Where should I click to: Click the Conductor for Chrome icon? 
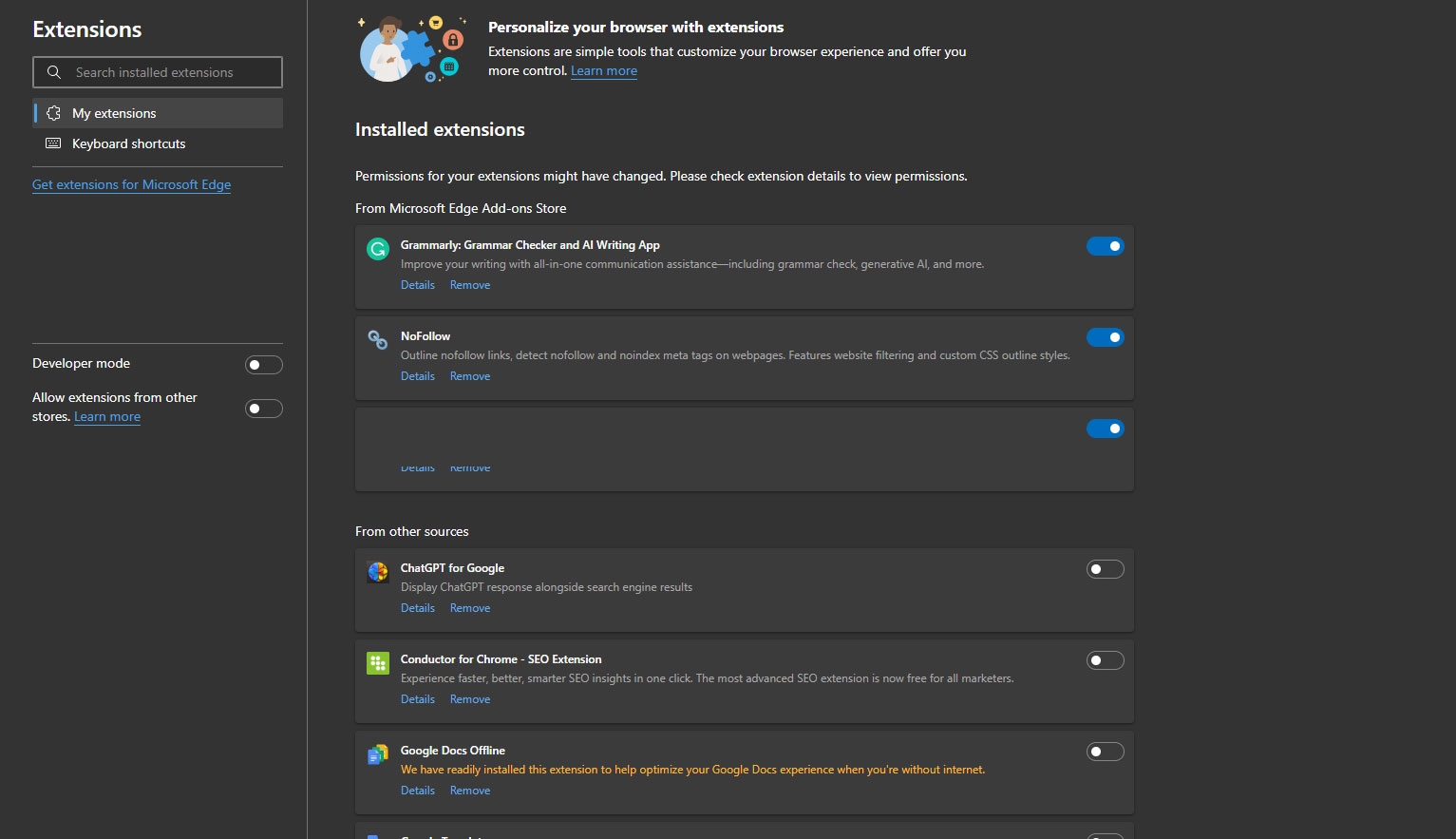(377, 663)
